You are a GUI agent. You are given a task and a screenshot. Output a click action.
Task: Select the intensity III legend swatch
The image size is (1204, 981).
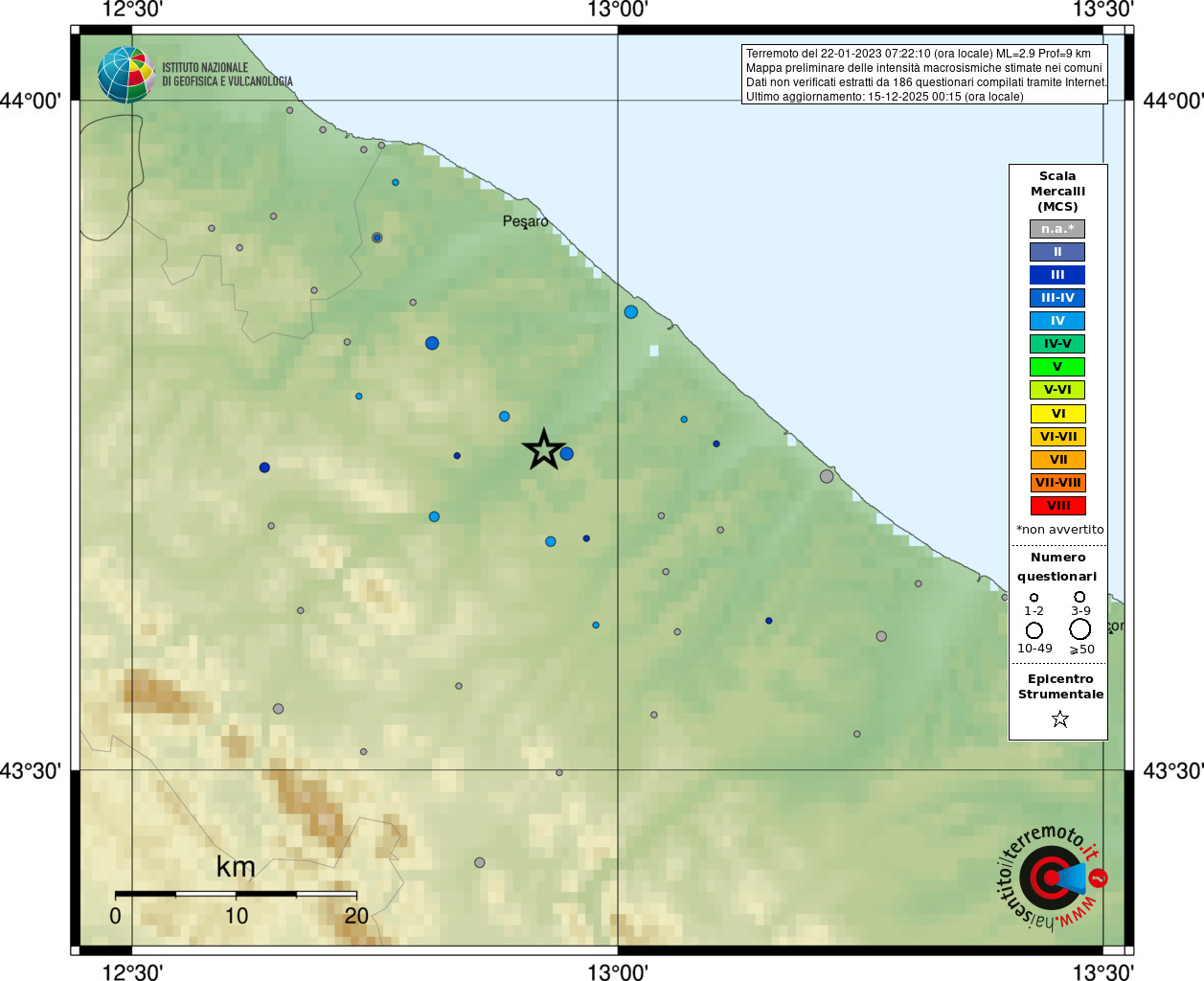point(1057,275)
